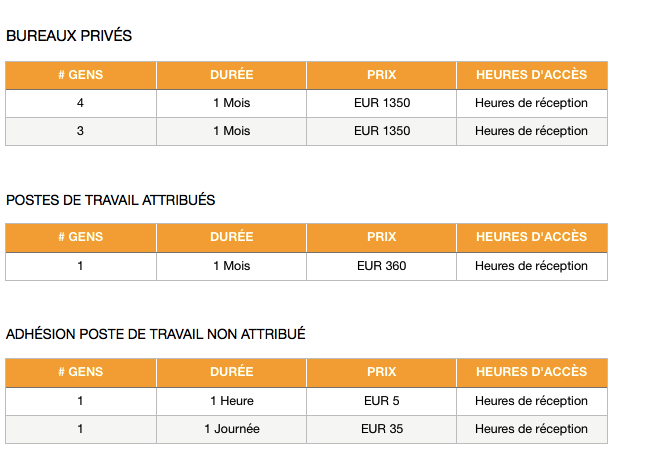Select the # GENS header in Bureaux Privés table
664x449 pixels.
(x=80, y=75)
